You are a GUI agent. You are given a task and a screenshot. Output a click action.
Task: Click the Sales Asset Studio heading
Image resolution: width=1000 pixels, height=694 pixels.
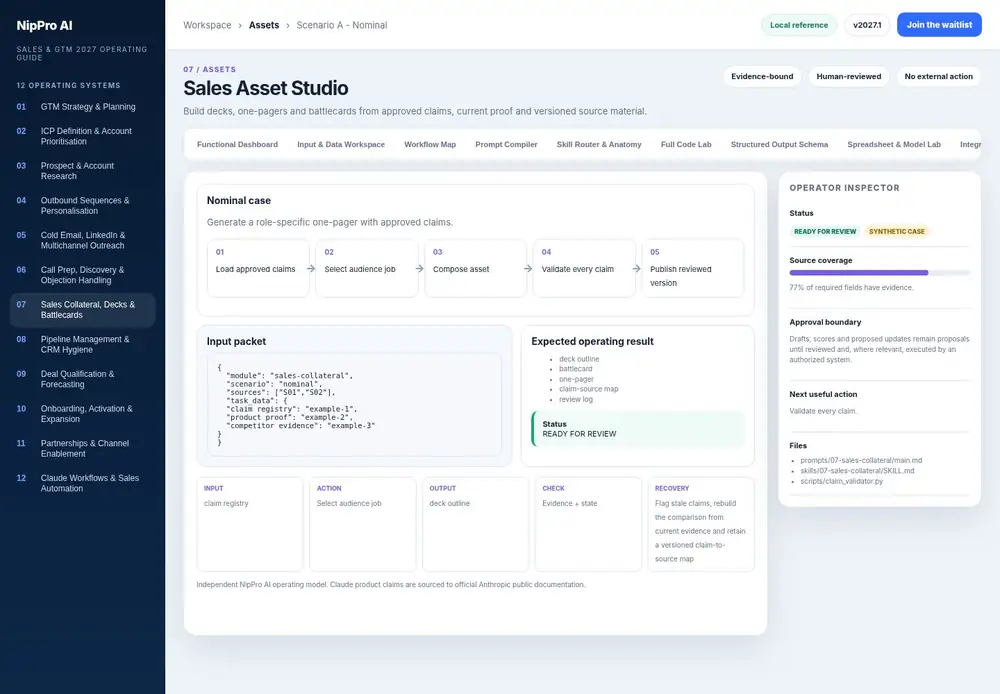266,88
